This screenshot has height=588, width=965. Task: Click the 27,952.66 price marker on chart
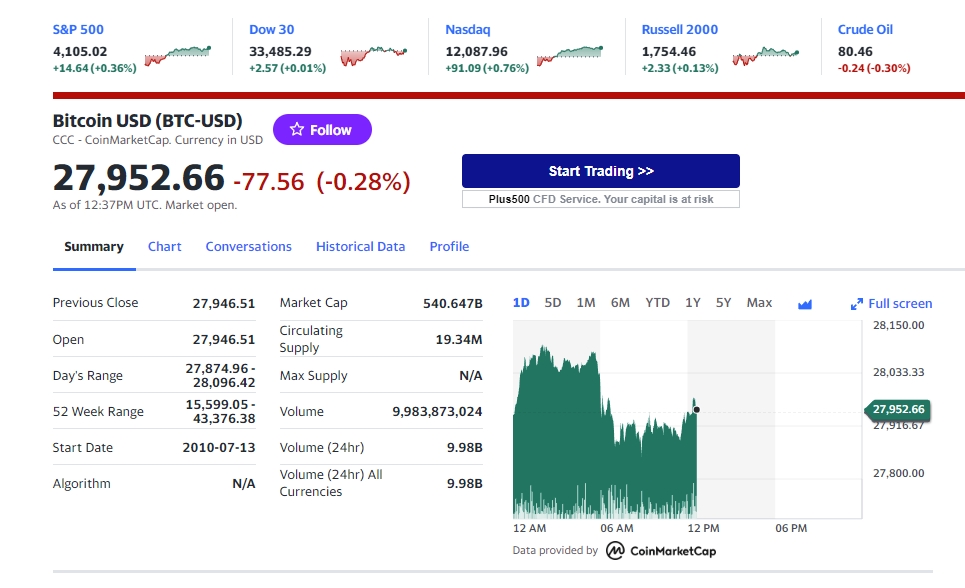pos(897,409)
